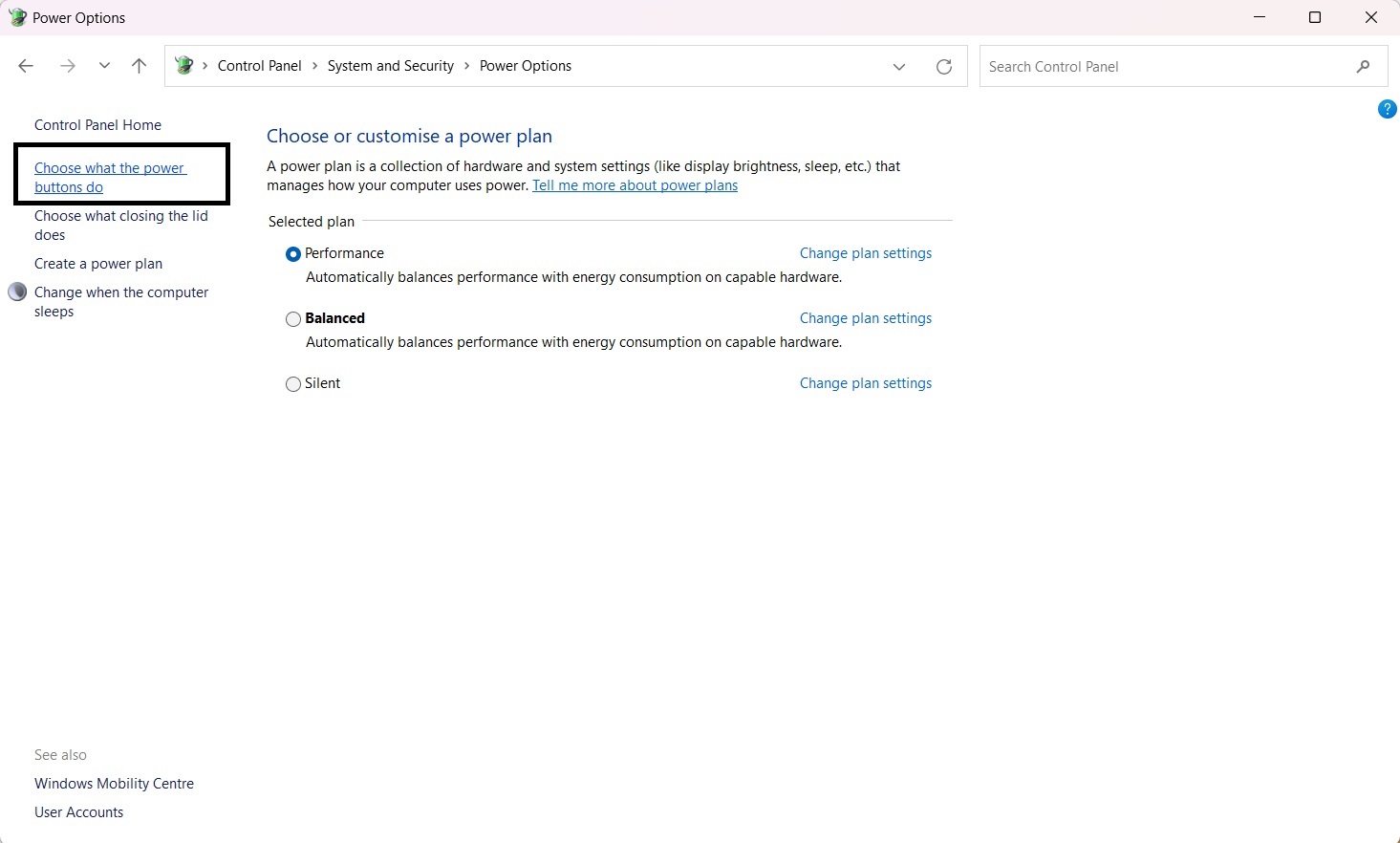Change plan settings for Silent plan

click(x=865, y=383)
